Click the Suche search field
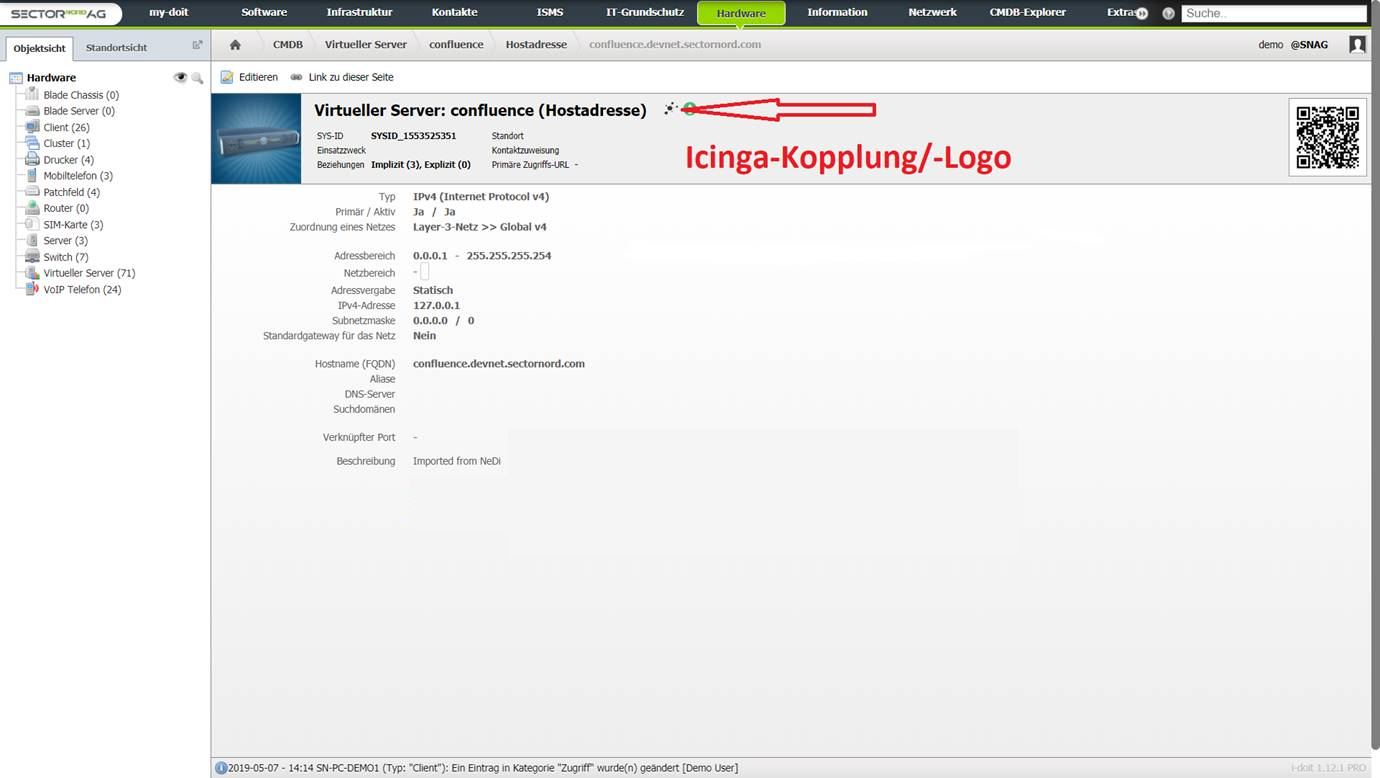 tap(1273, 14)
